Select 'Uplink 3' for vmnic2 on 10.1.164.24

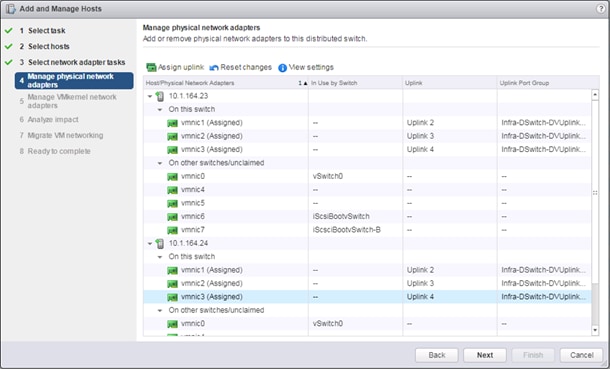click(x=420, y=283)
